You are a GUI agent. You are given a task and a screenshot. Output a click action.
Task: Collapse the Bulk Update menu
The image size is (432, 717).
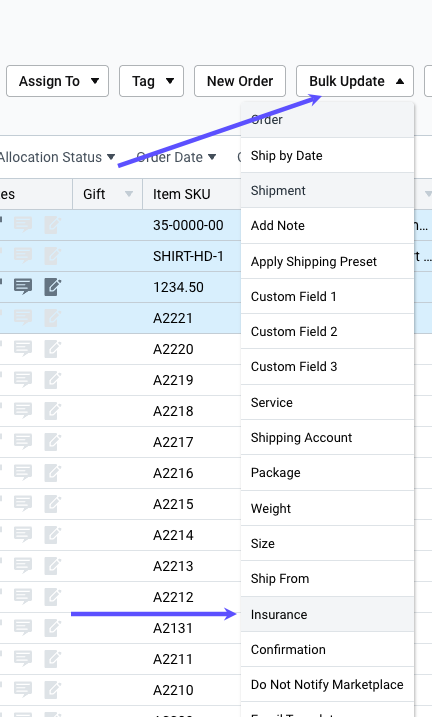point(355,81)
